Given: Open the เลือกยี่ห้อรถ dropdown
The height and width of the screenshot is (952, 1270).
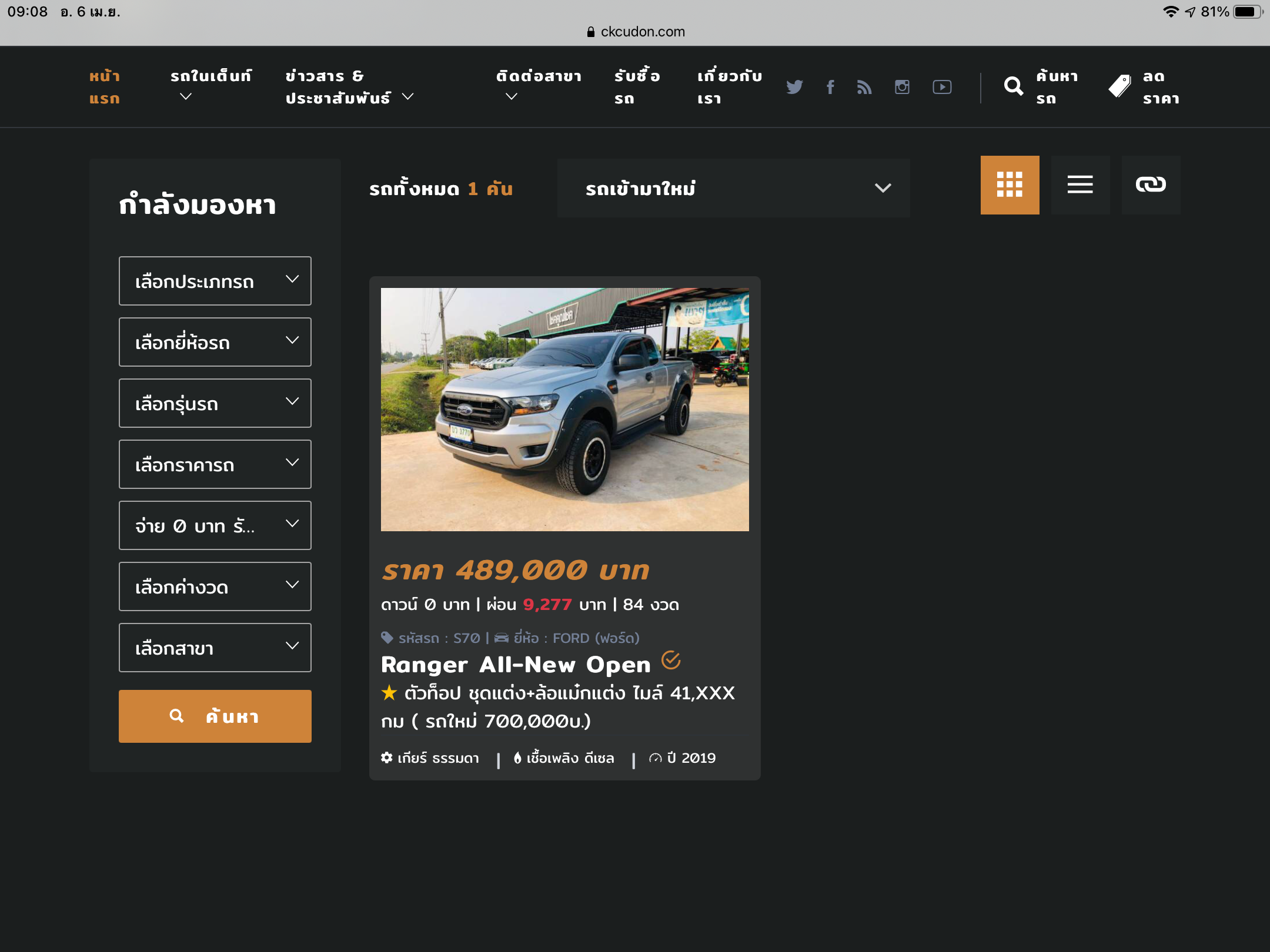Looking at the screenshot, I should [x=215, y=342].
